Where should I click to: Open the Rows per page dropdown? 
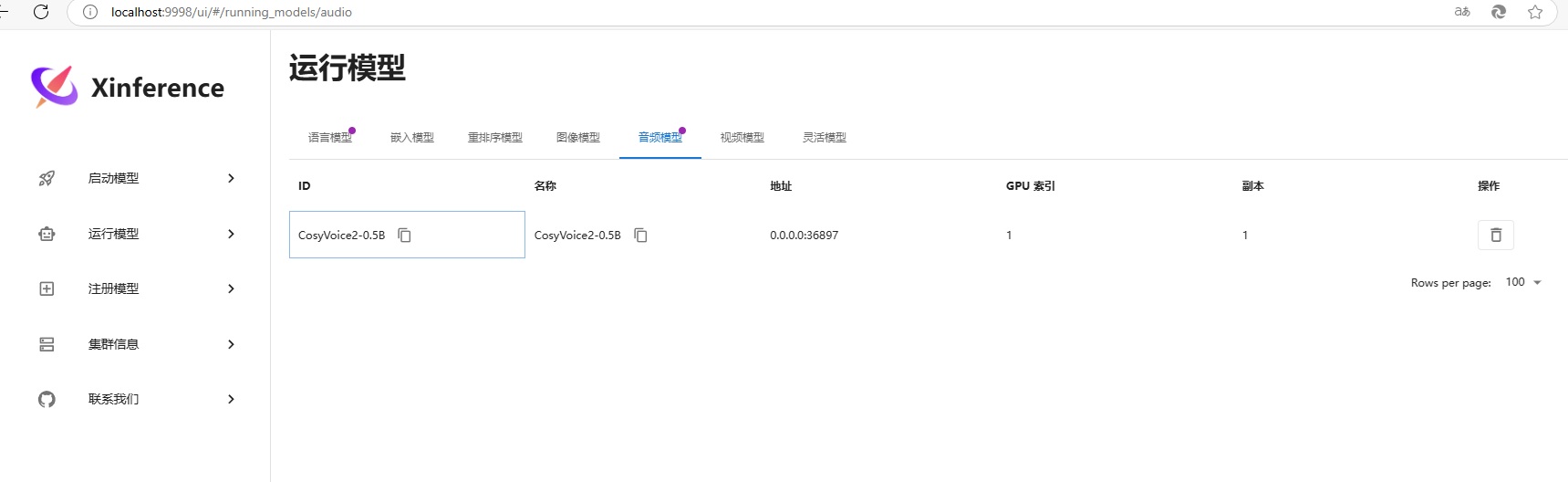pyautogui.click(x=1523, y=282)
